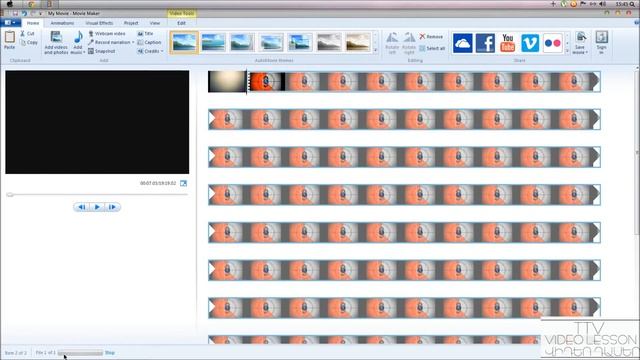Rotate the clip right
Viewport: 640px width, 360px height.
(x=409, y=43)
